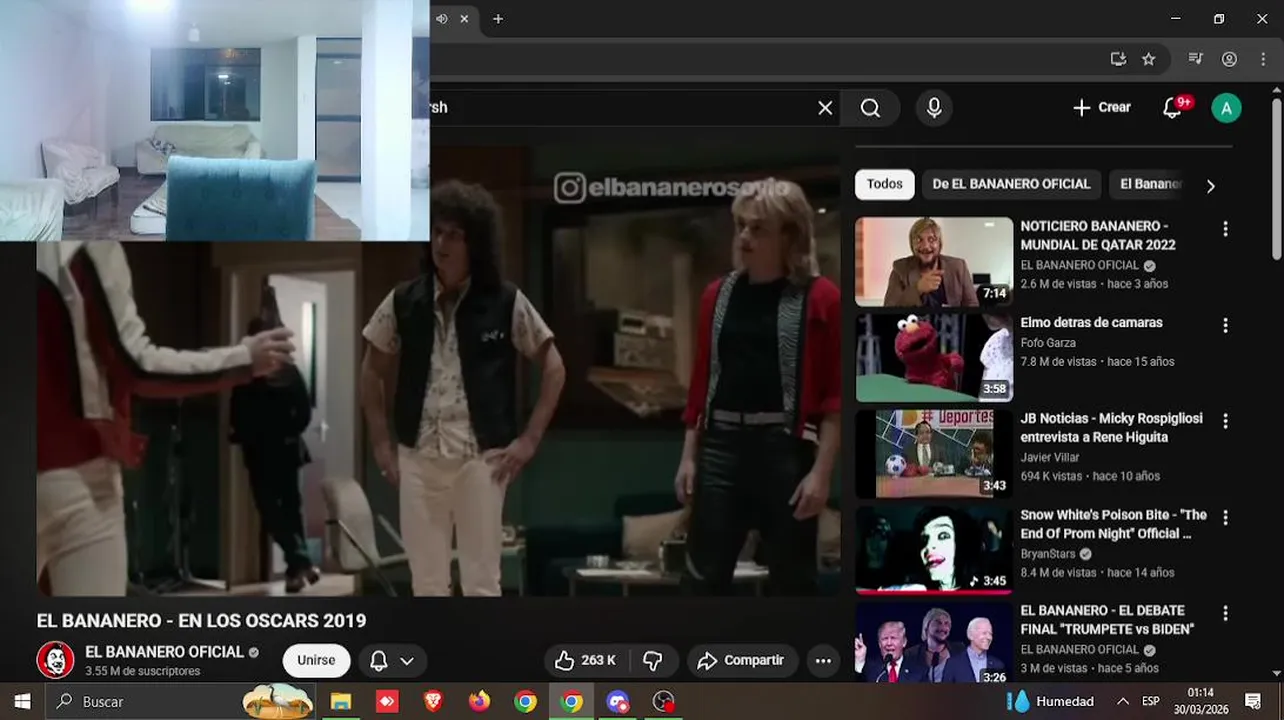Clear the YouTube search box with X

coord(825,108)
